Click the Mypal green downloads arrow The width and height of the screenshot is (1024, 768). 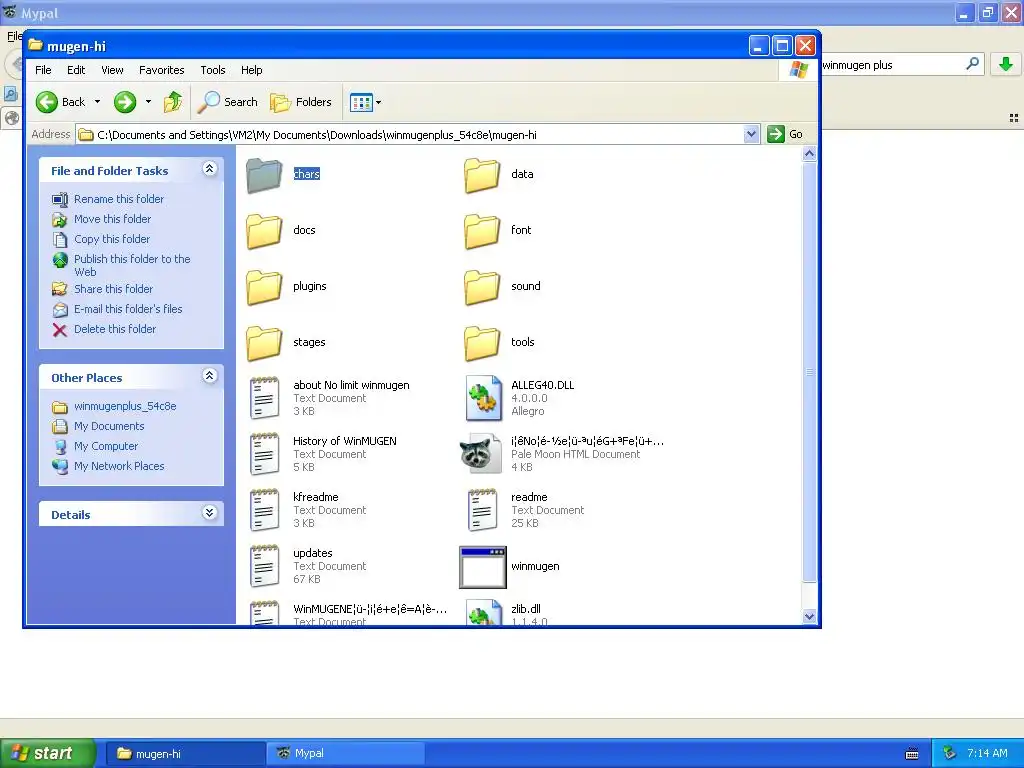[x=1006, y=64]
